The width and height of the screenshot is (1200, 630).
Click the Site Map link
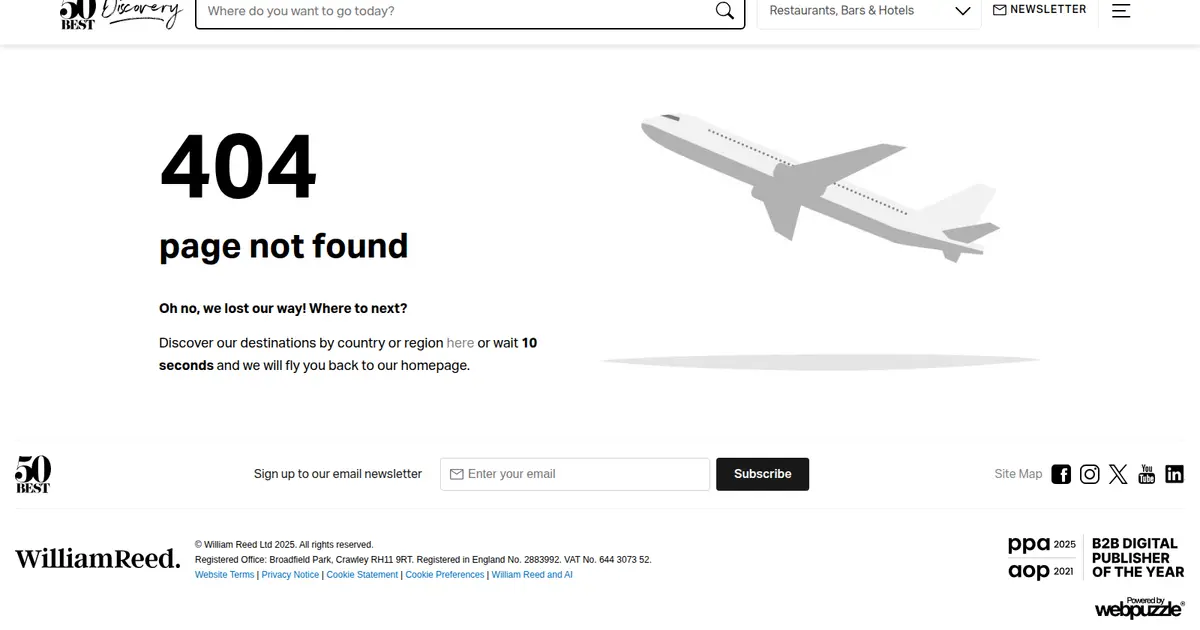[x=1018, y=474]
